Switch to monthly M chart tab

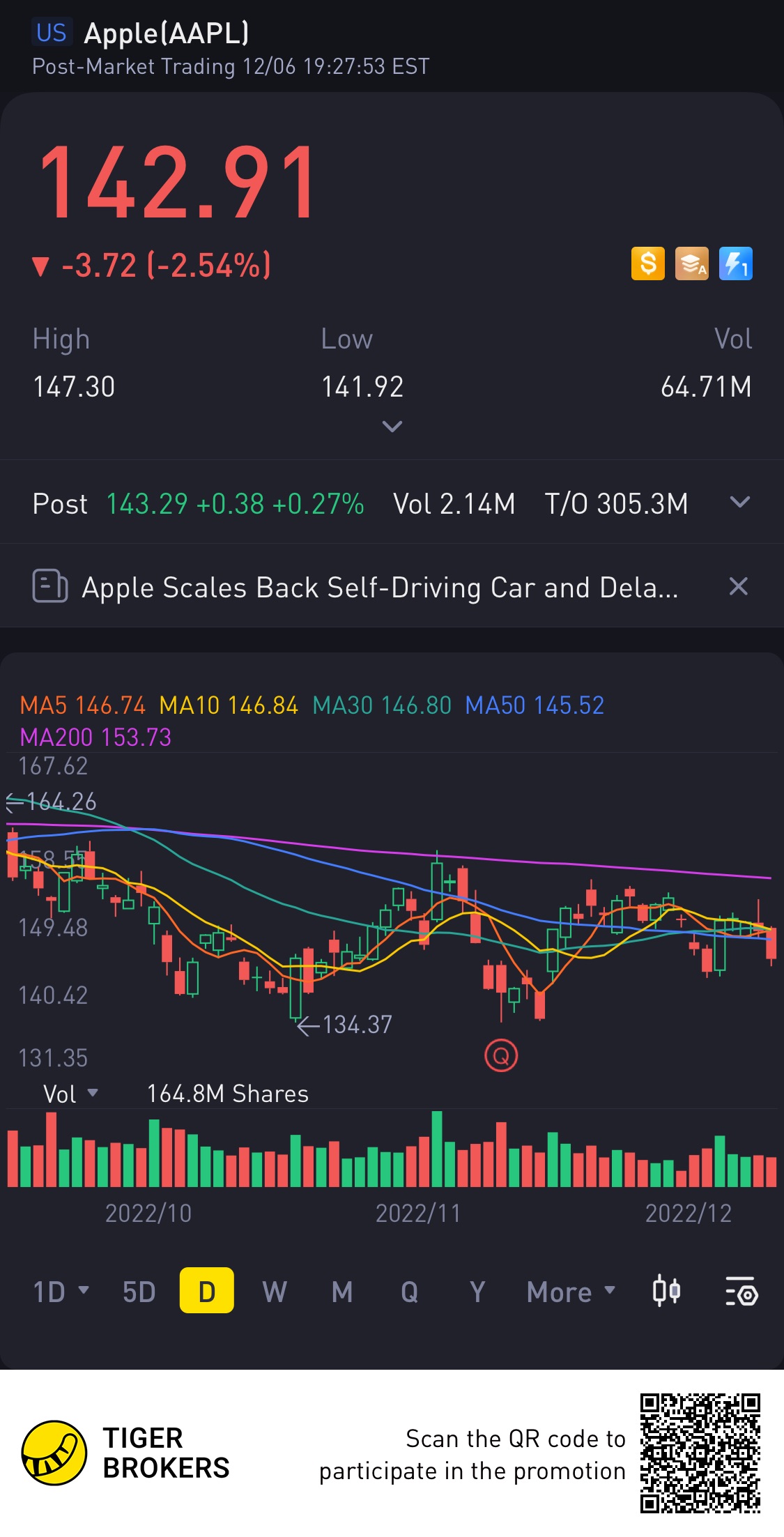click(342, 1292)
